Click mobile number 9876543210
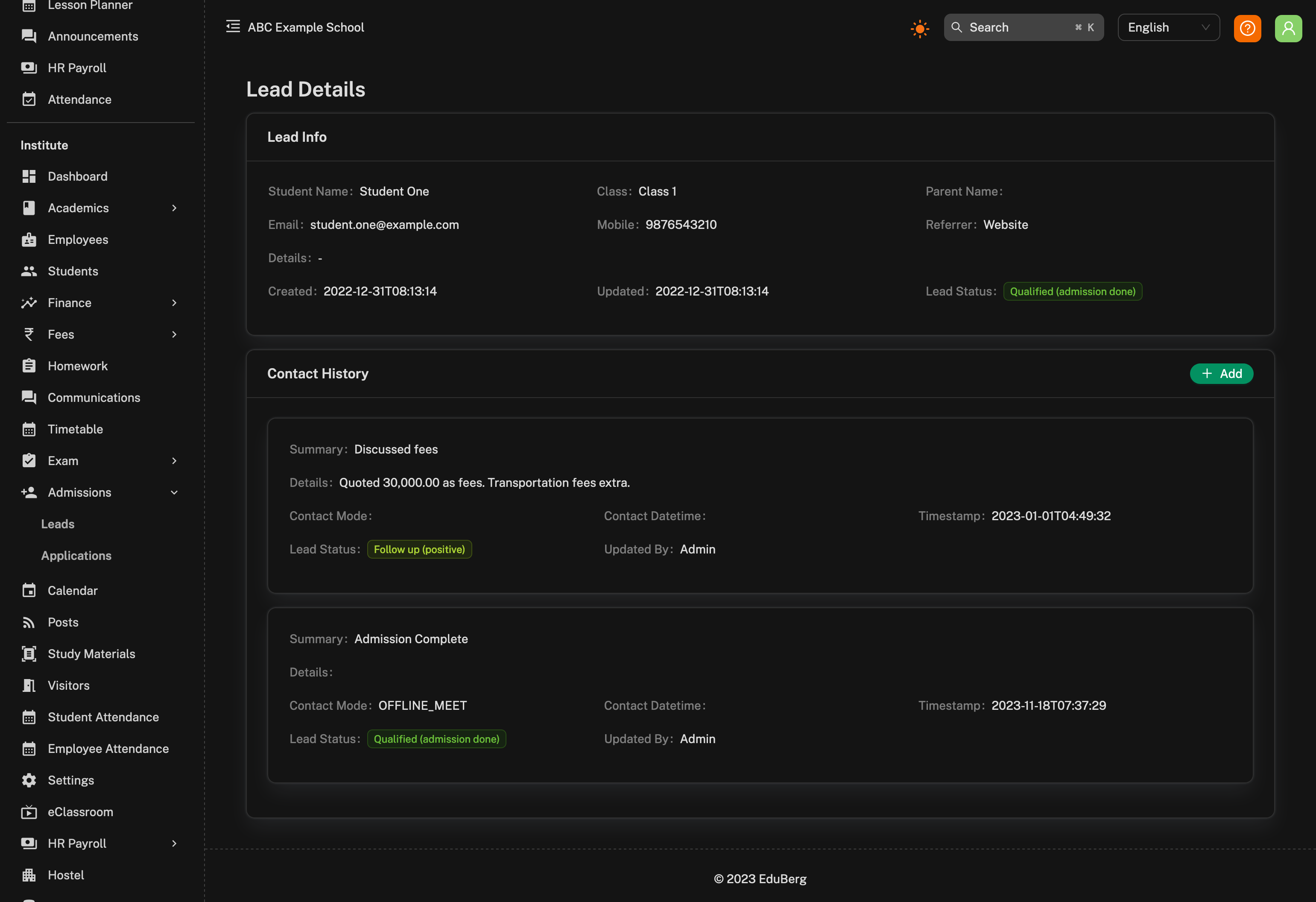This screenshot has height=902, width=1316. click(x=681, y=225)
